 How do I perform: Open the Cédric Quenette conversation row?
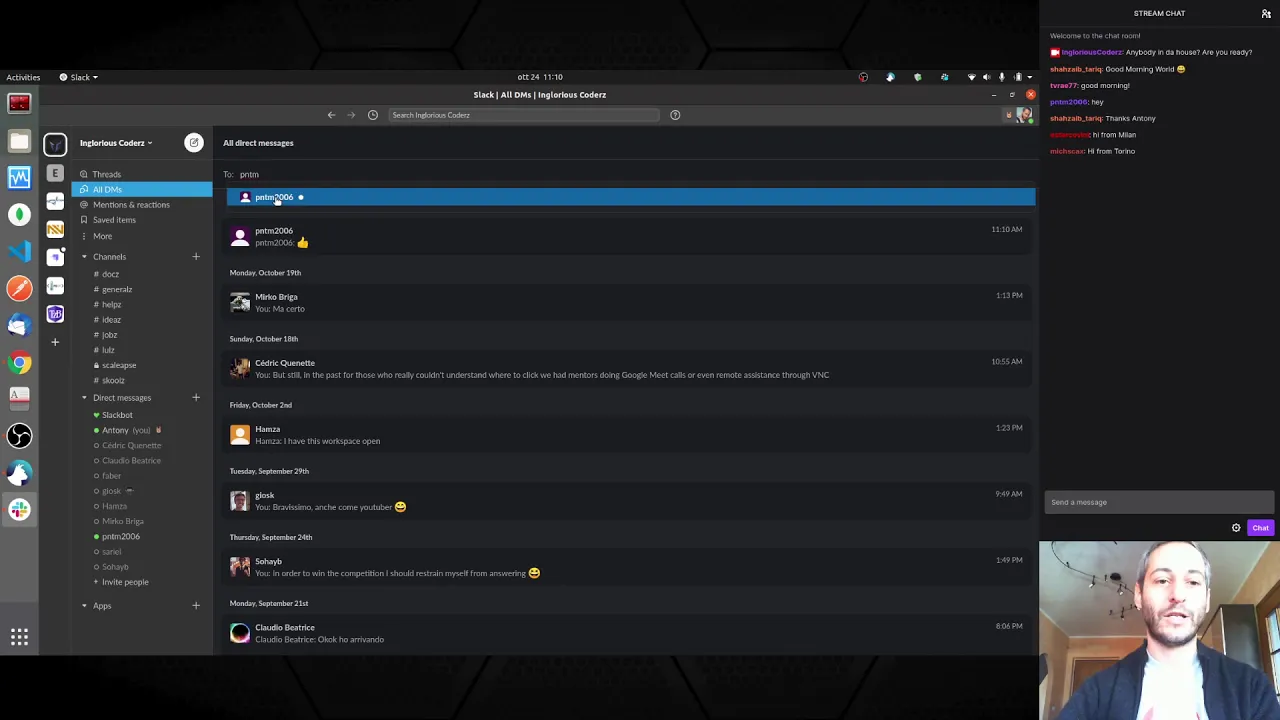626,368
